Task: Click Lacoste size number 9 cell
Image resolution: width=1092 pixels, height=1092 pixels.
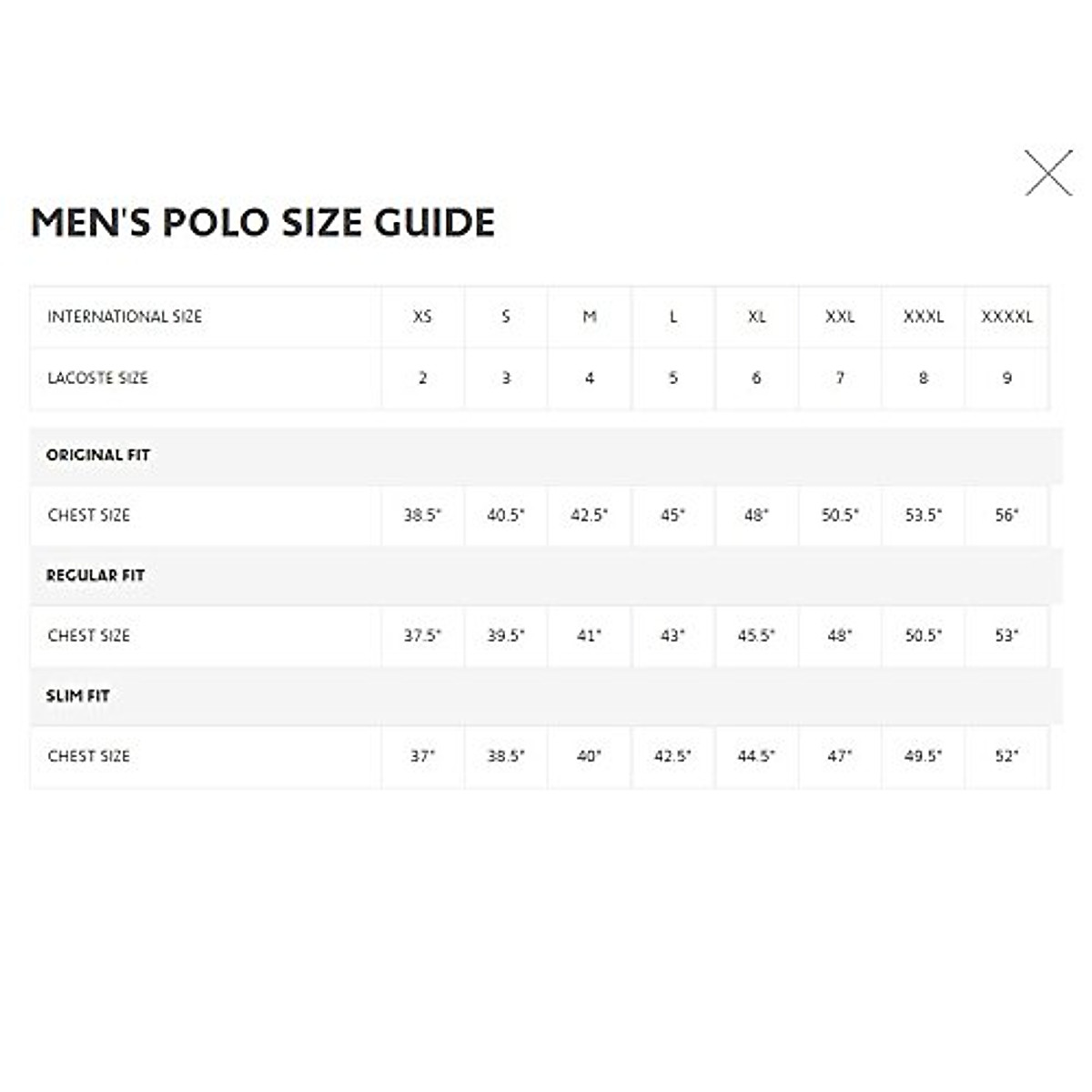Action: (1006, 378)
